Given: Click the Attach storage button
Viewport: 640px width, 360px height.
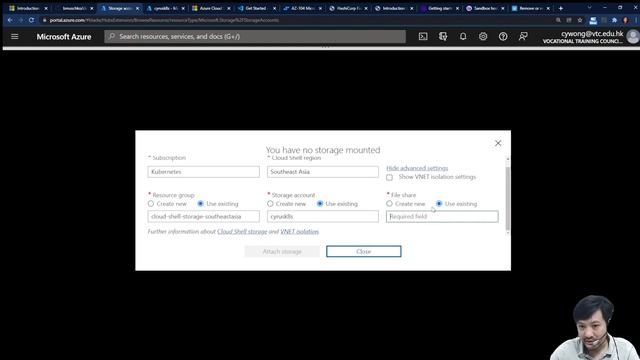Looking at the screenshot, I should [x=282, y=251].
